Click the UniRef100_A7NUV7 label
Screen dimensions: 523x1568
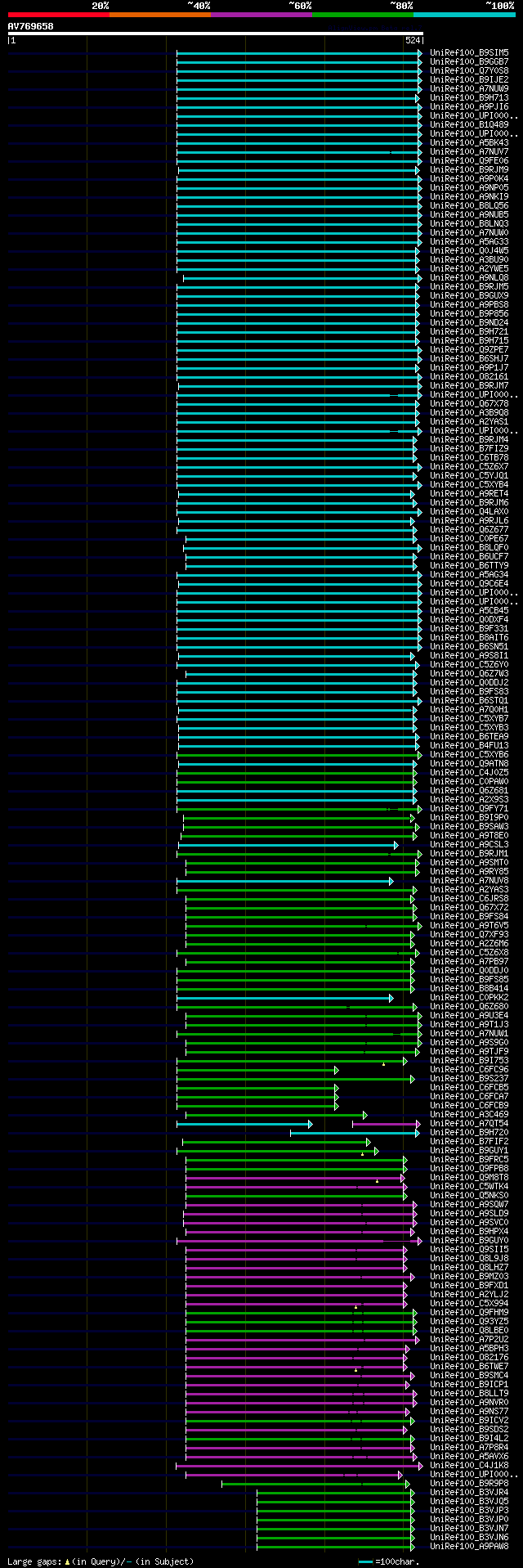469,151
